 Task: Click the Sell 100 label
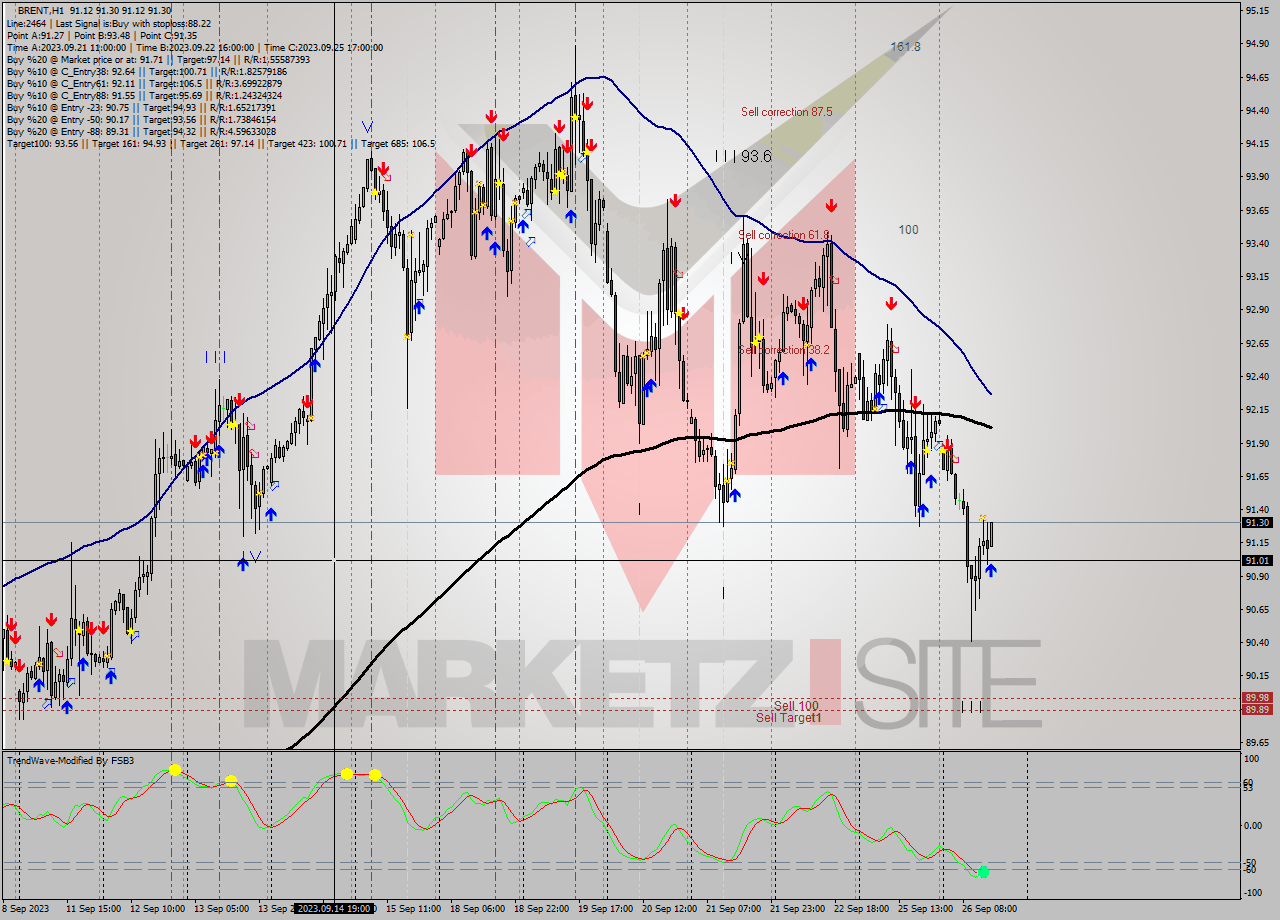[796, 706]
